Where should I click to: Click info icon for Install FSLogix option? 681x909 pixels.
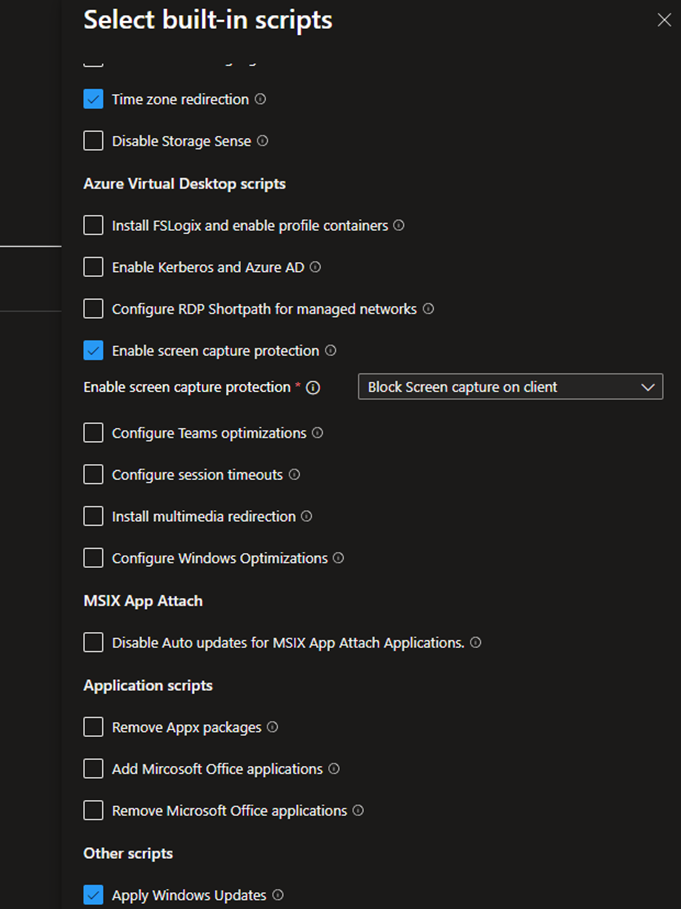(x=399, y=226)
